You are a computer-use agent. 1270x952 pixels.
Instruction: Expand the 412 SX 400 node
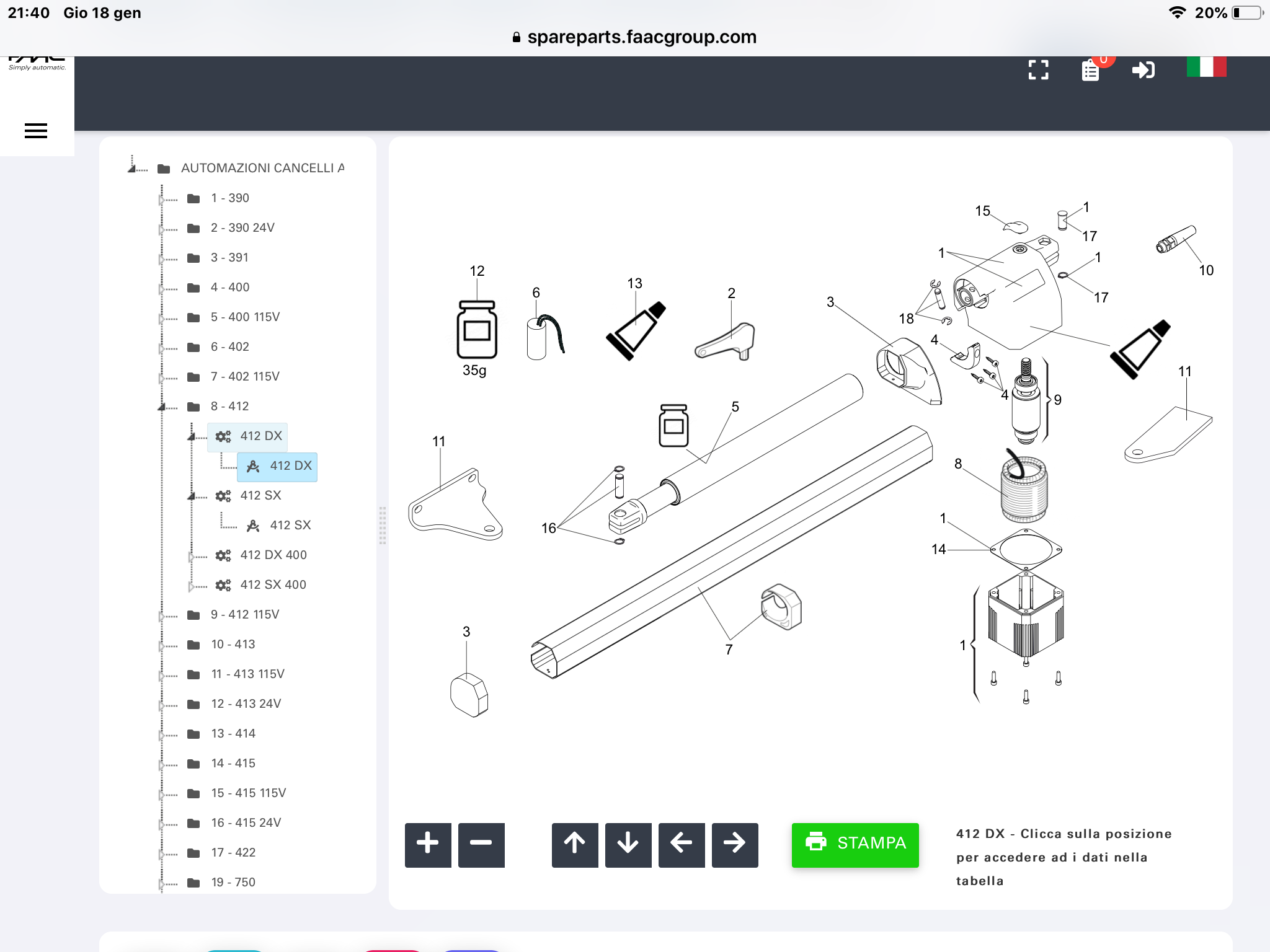point(192,586)
